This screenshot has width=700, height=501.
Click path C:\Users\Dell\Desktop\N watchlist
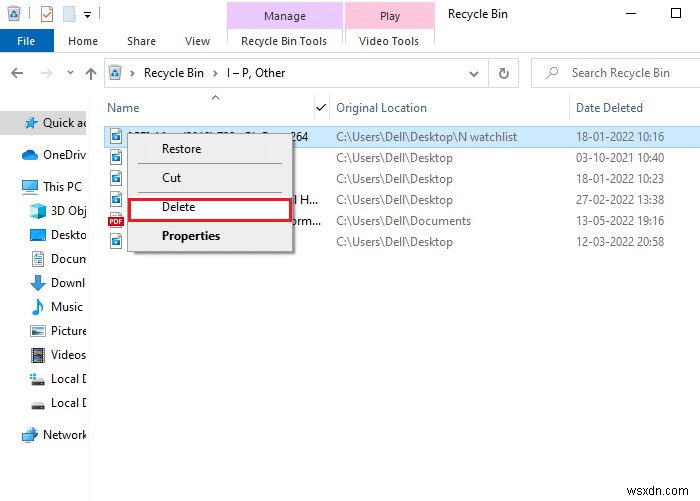click(x=426, y=137)
